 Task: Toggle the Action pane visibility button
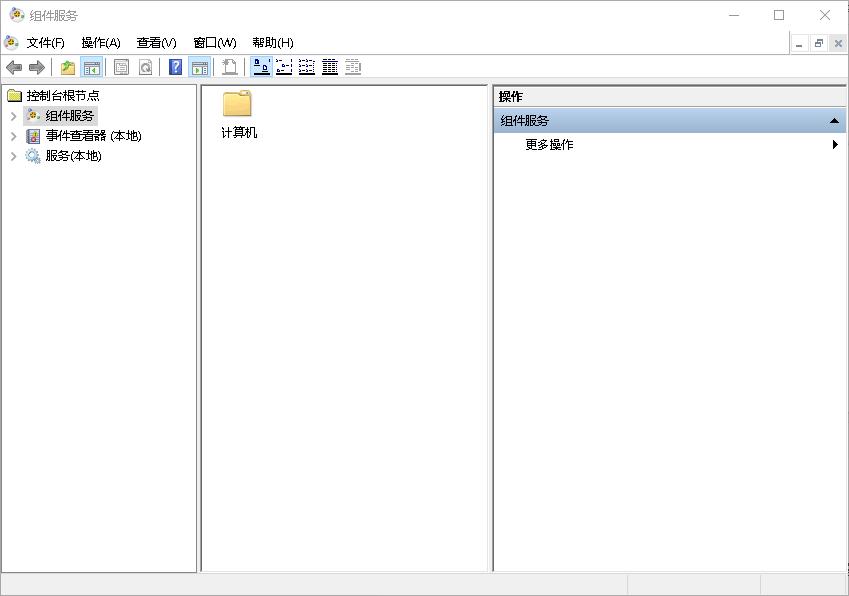click(x=200, y=67)
